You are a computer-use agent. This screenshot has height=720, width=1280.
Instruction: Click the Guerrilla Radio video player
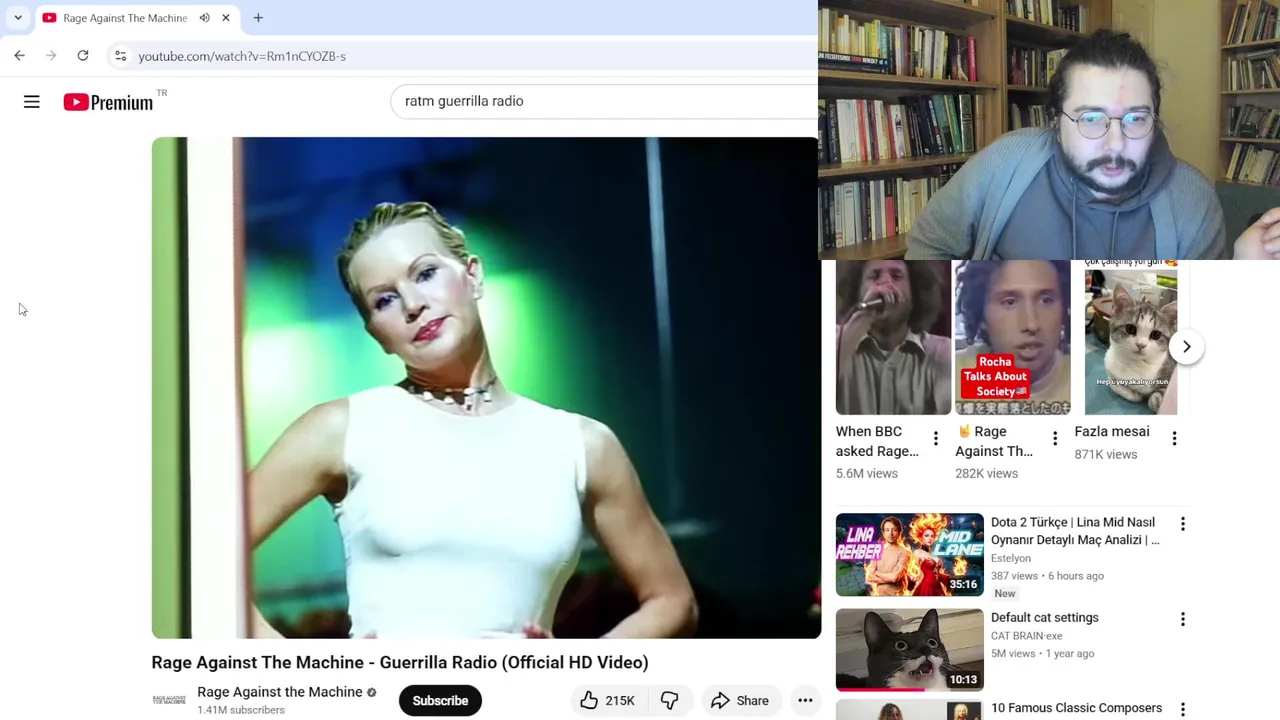pyautogui.click(x=486, y=388)
